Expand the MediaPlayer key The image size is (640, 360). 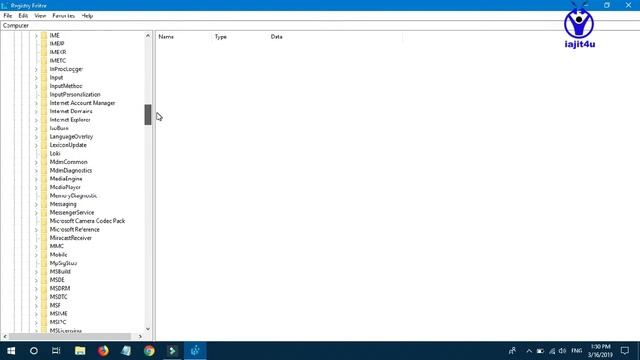tap(36, 187)
